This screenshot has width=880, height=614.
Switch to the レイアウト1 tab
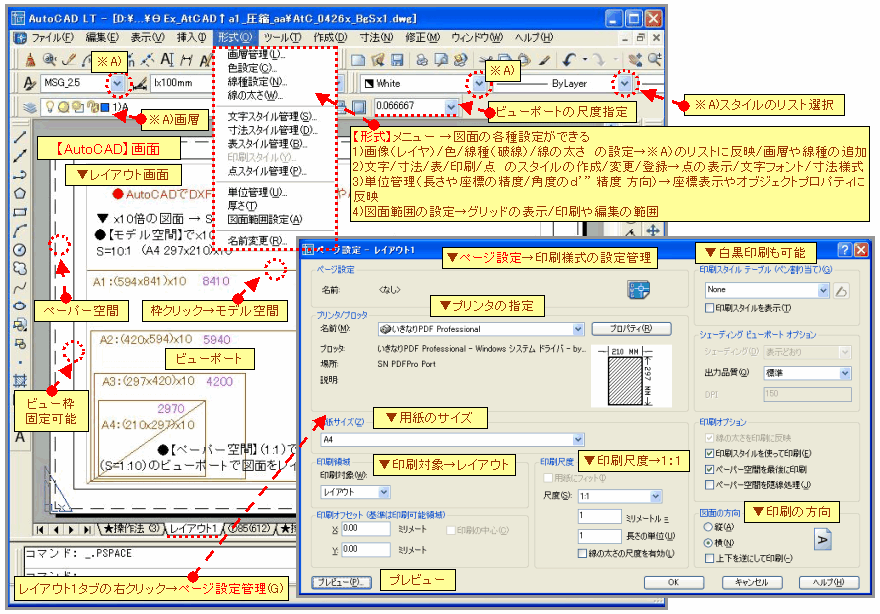point(192,529)
